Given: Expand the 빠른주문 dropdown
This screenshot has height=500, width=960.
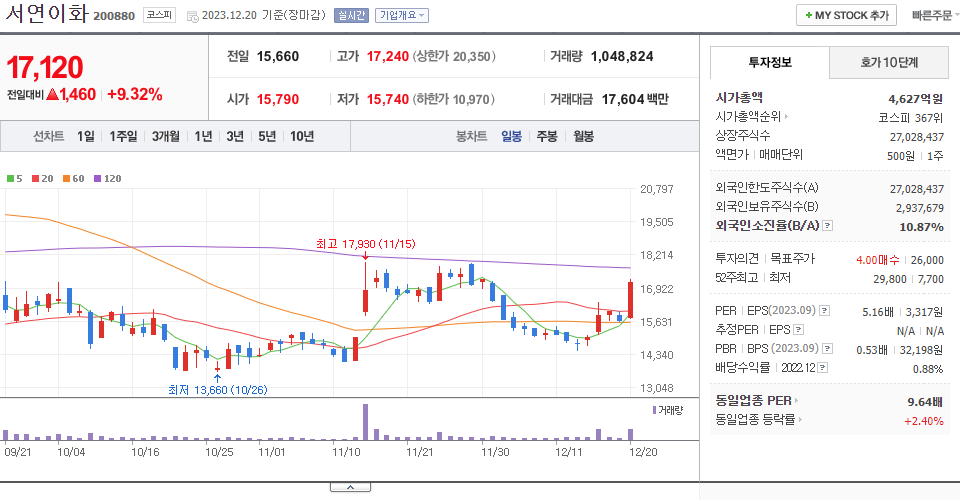Looking at the screenshot, I should [934, 15].
